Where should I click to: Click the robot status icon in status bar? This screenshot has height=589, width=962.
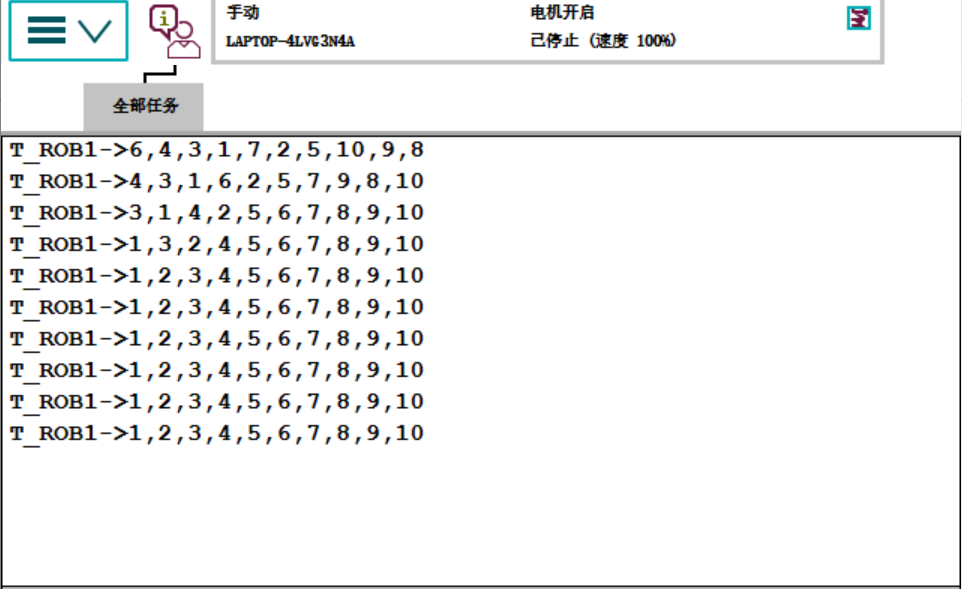pyautogui.click(x=858, y=18)
